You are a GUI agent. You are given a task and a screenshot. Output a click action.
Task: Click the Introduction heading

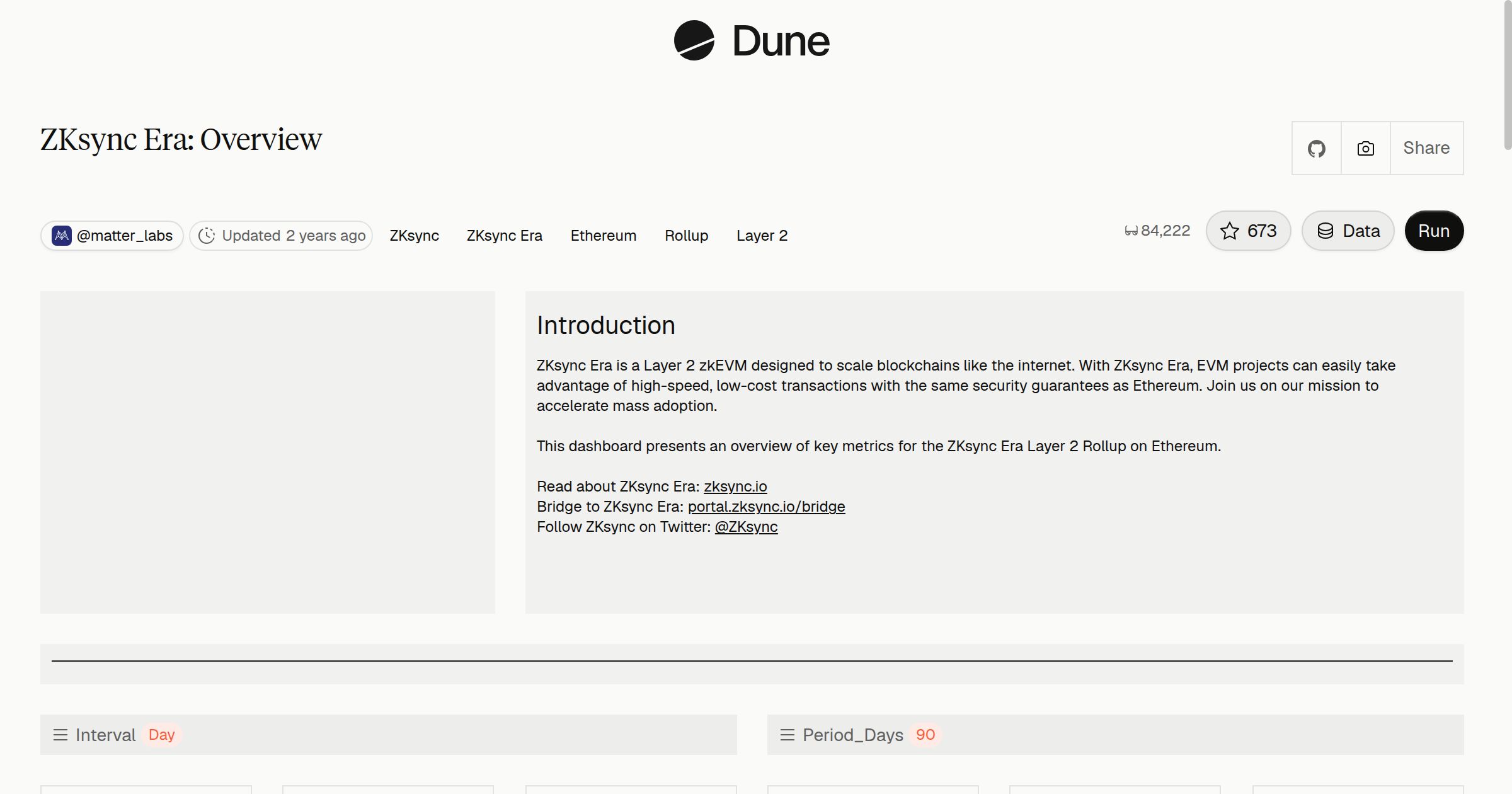tap(606, 325)
